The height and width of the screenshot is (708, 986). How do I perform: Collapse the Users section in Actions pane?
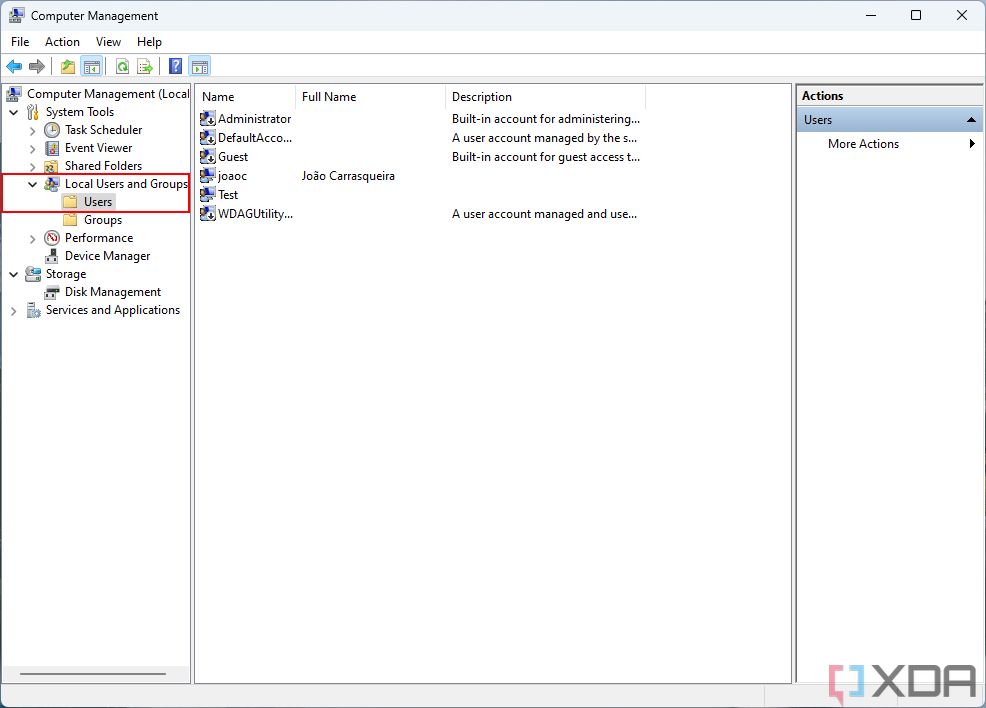[969, 119]
